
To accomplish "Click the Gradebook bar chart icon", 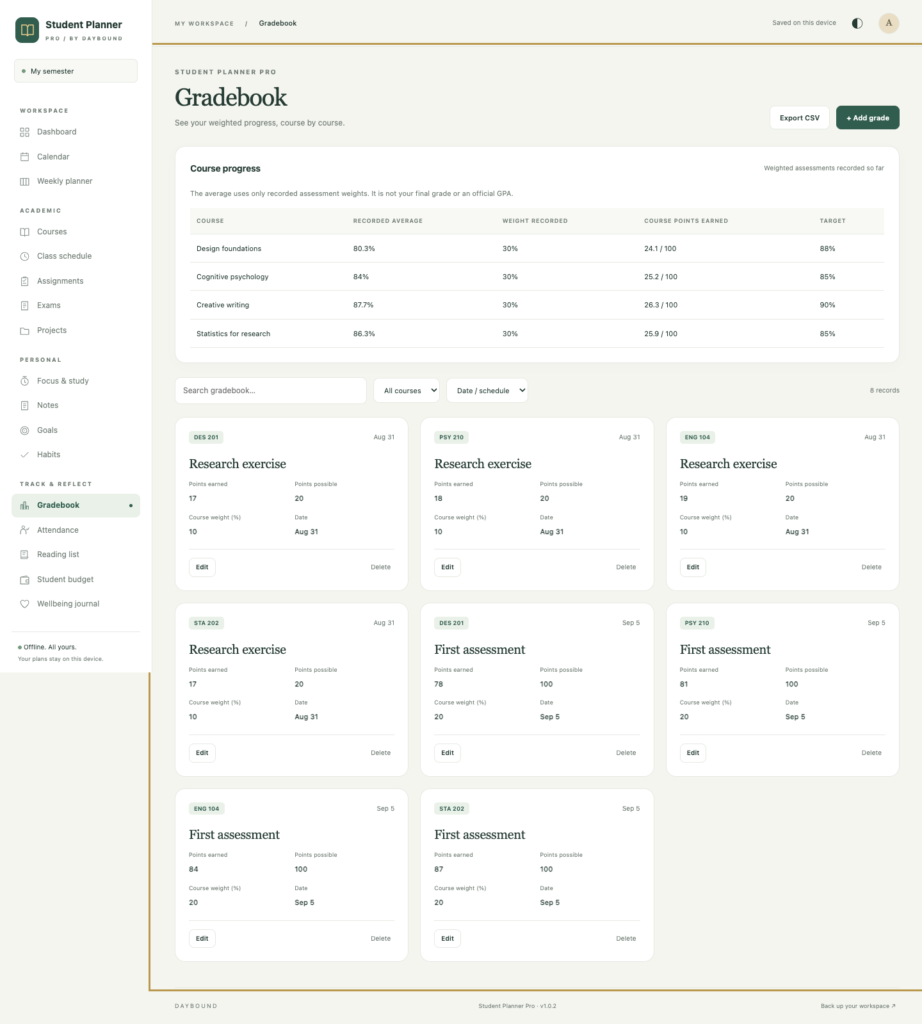I will point(25,505).
